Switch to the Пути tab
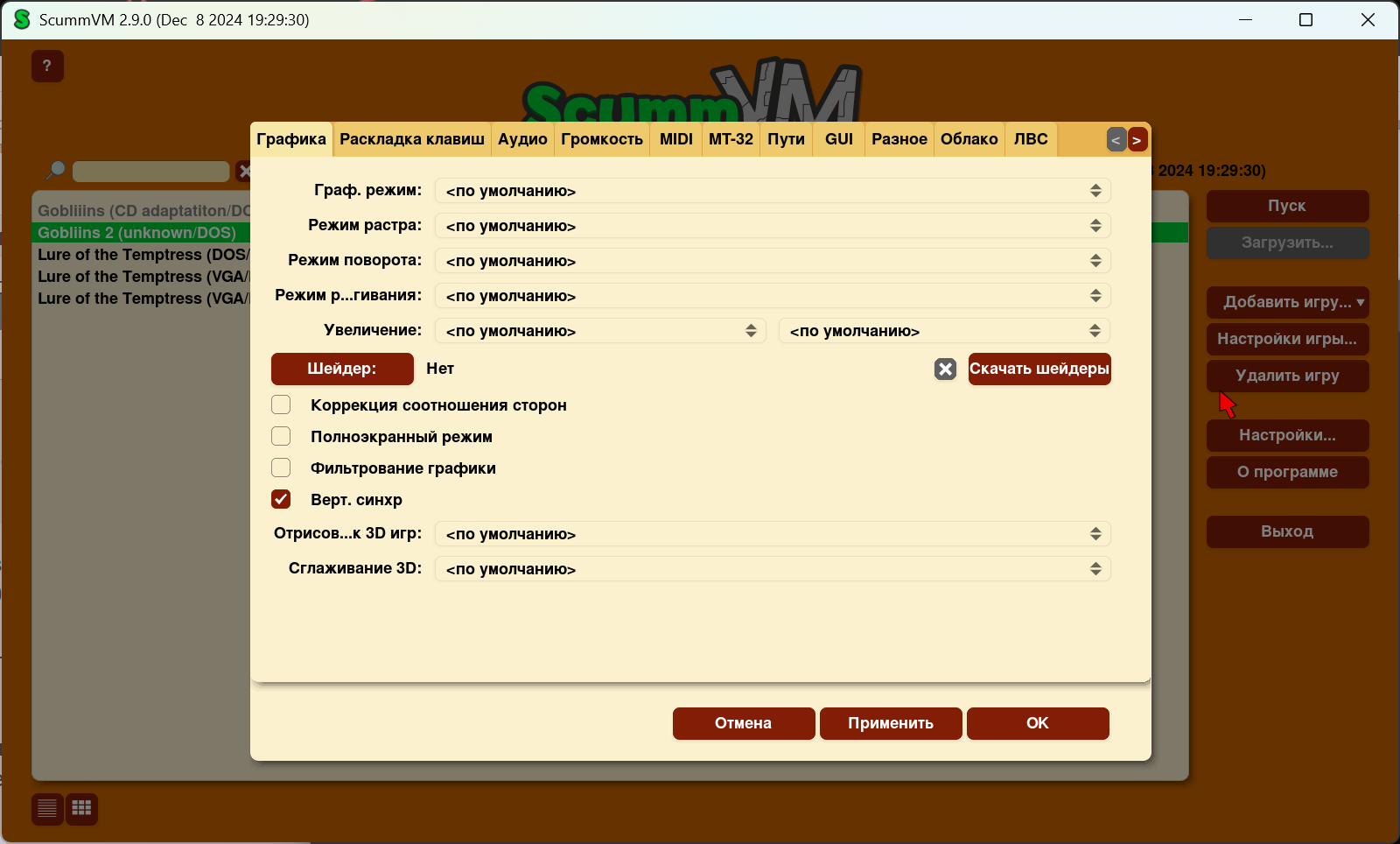The width and height of the screenshot is (1400, 844). 787,139
